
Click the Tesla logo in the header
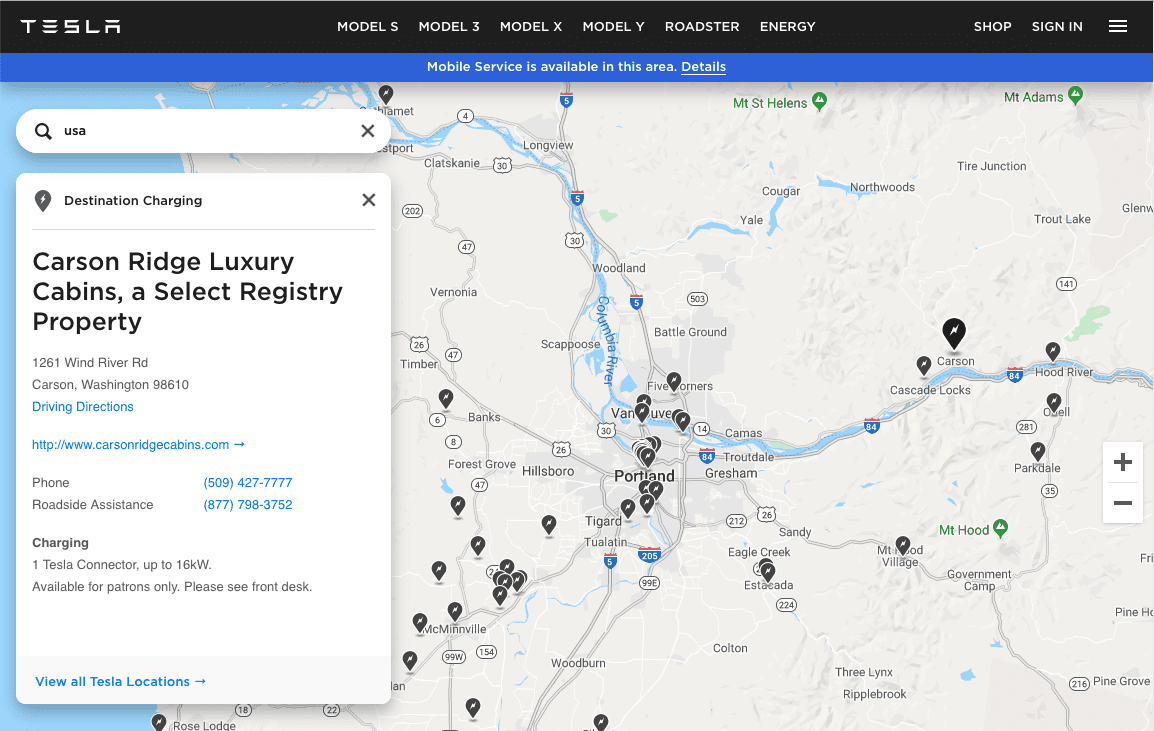pos(71,27)
